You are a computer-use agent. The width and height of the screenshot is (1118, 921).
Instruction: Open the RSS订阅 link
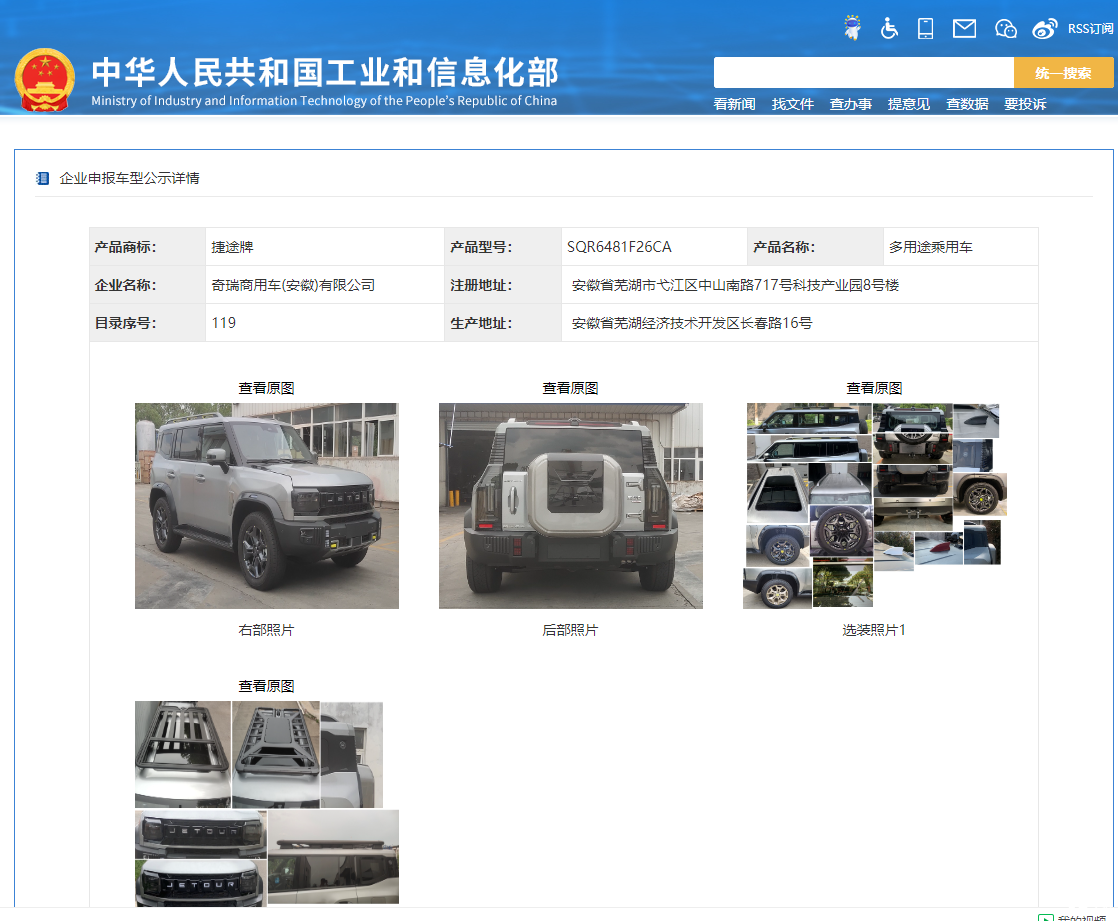[x=1090, y=28]
